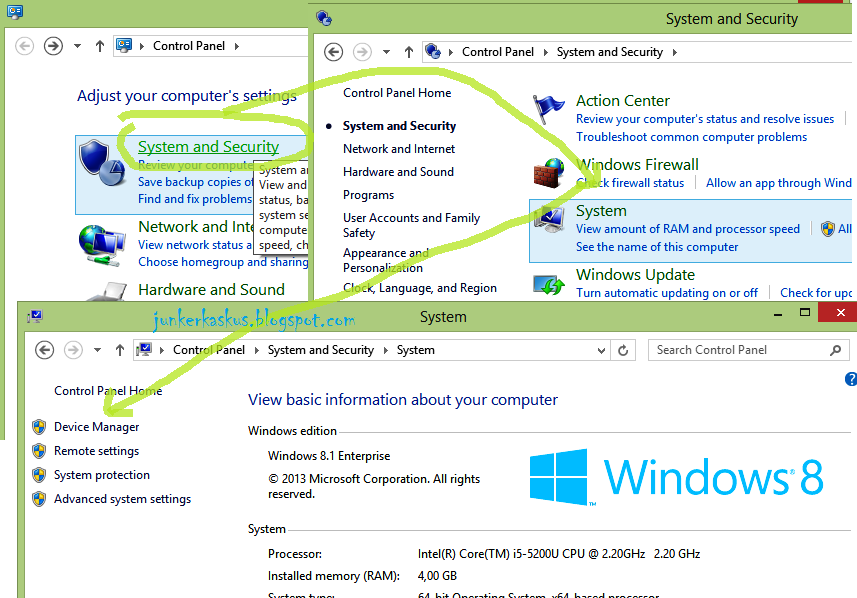Click help question mark icon in System window
Image resolution: width=857 pixels, height=598 pixels.
click(x=851, y=379)
